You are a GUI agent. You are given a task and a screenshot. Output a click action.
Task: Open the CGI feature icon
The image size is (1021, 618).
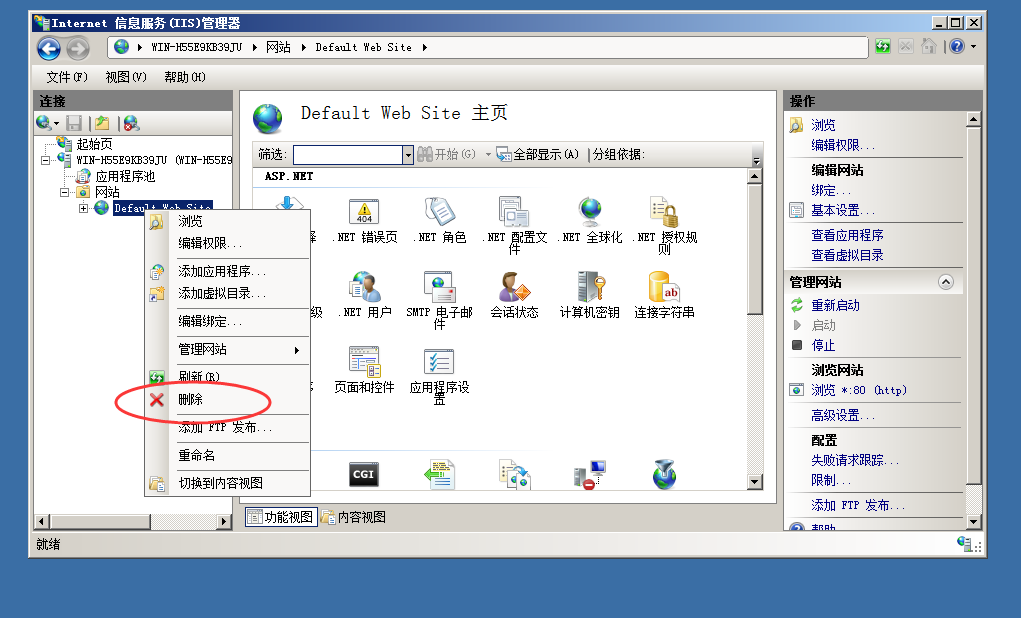tap(363, 475)
